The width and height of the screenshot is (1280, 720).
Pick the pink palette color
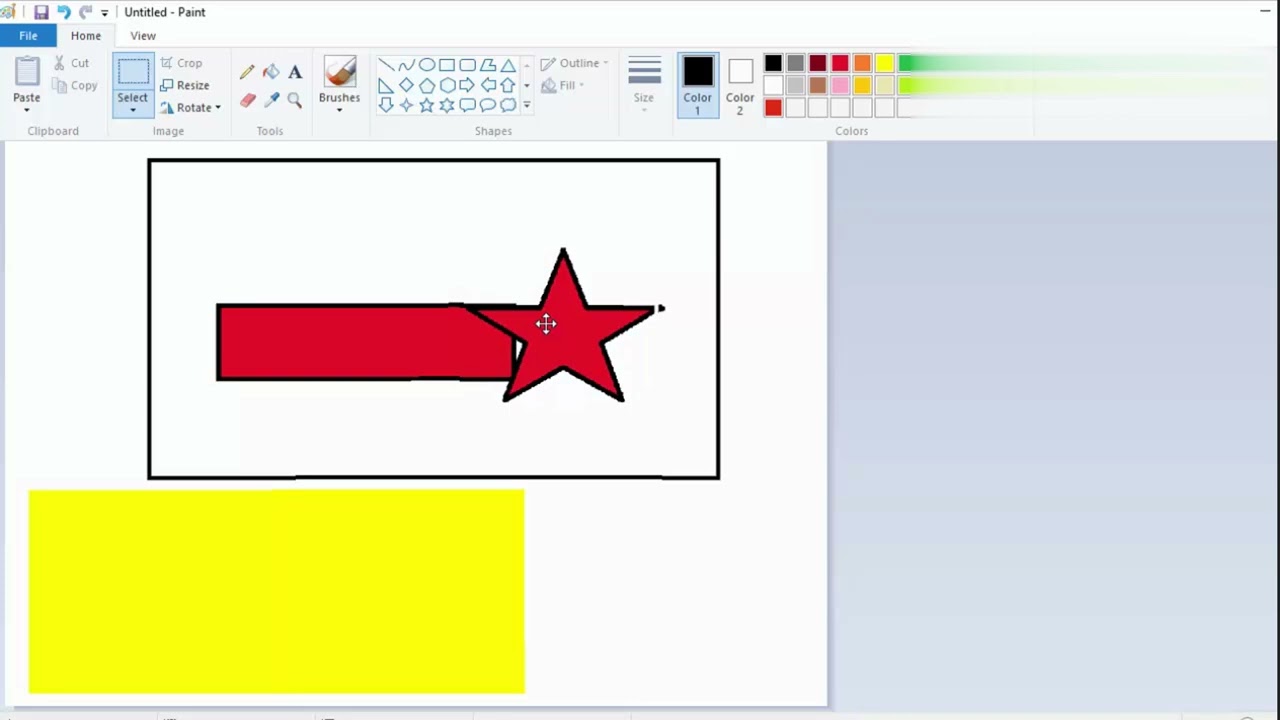tap(840, 86)
